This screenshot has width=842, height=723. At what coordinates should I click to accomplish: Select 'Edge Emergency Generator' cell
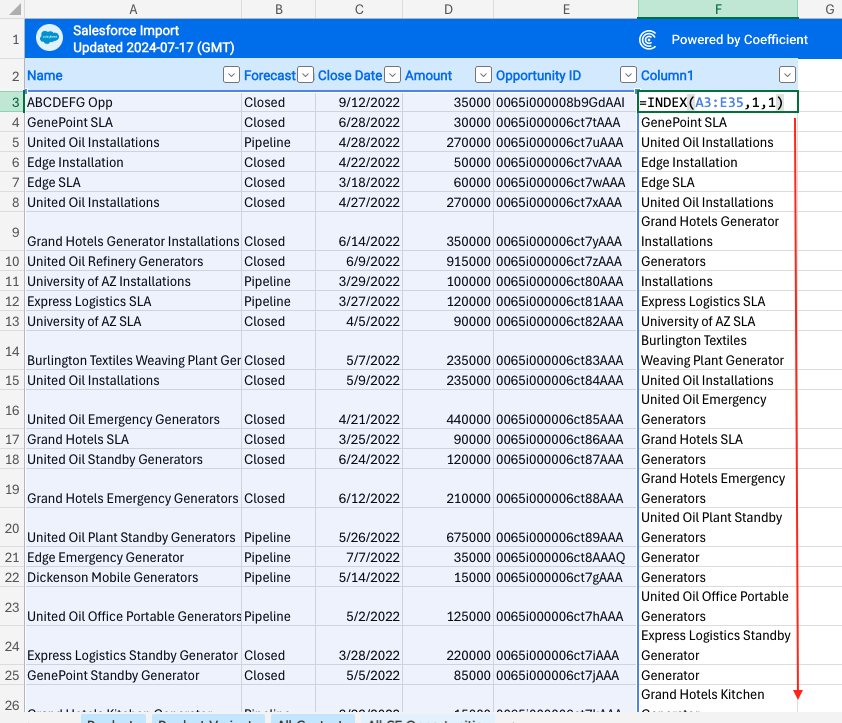(133, 558)
